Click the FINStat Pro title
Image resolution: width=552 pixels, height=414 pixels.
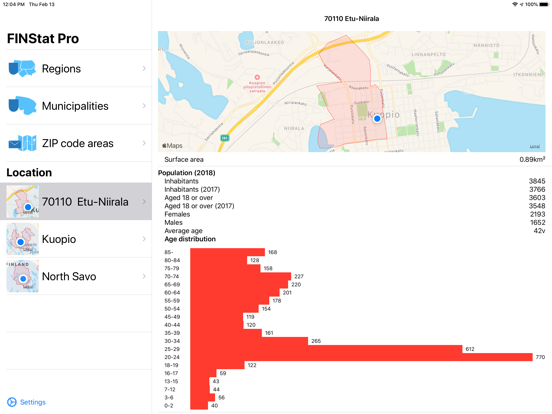pyautogui.click(x=43, y=38)
